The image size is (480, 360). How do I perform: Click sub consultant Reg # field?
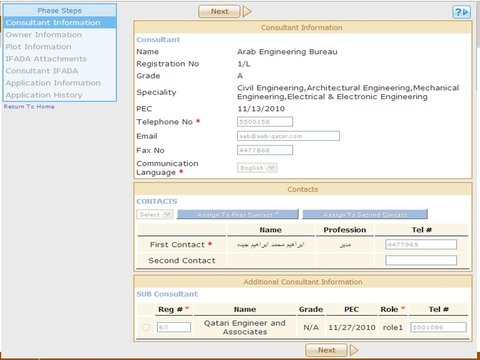pos(174,327)
